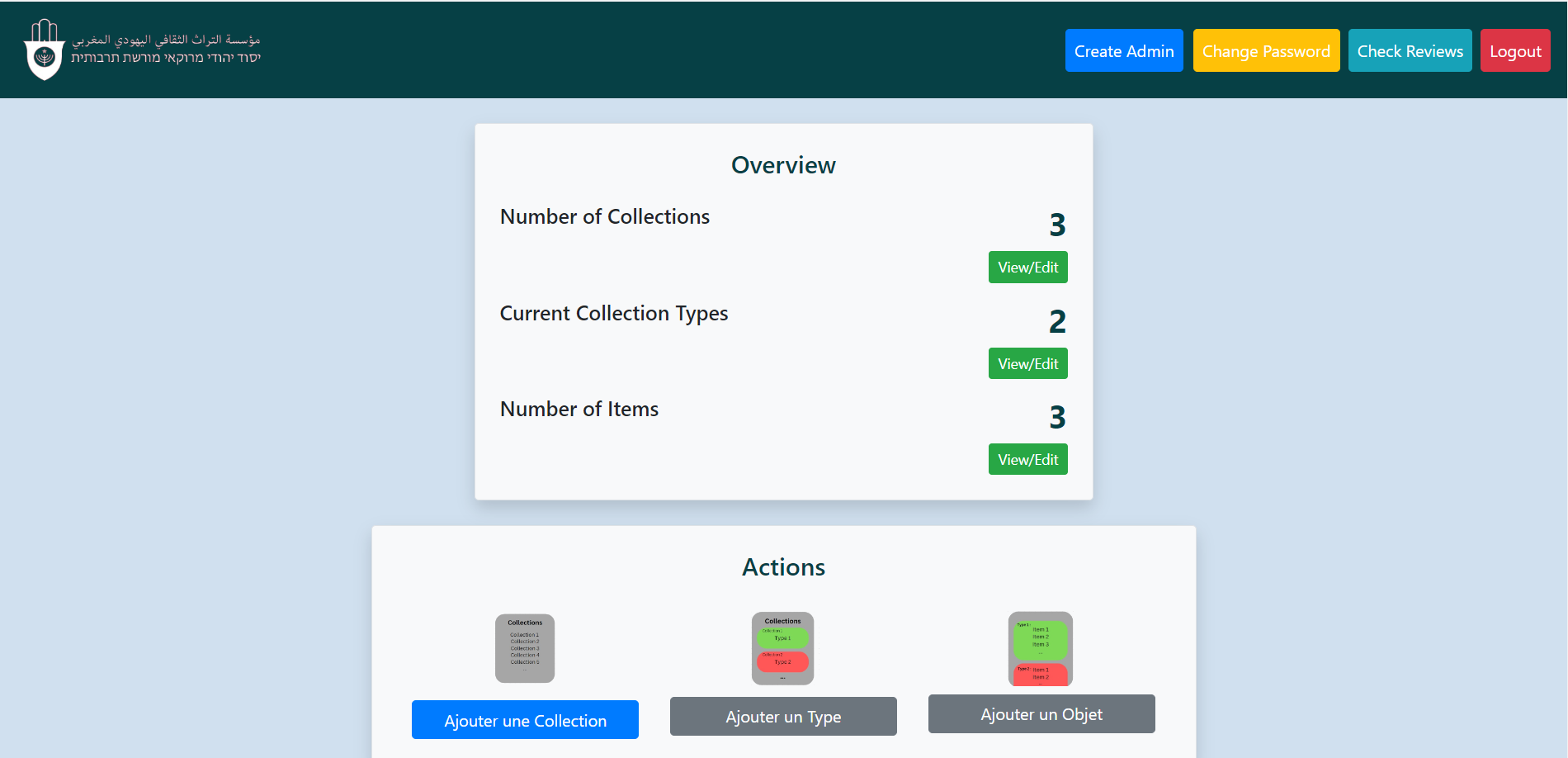This screenshot has height=758, width=1568.
Task: Click the count value for Current Collection Types
Action: click(1057, 321)
